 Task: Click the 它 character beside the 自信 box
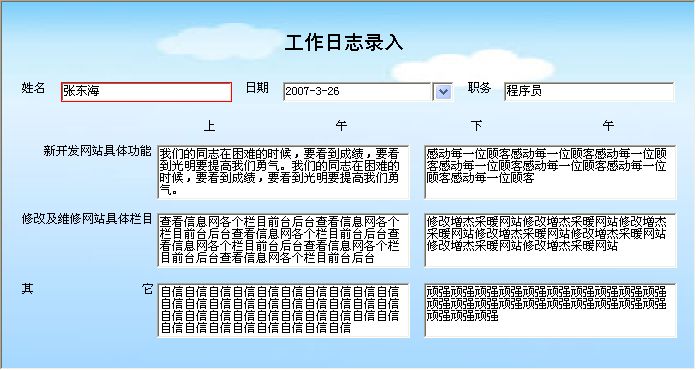[x=147, y=289]
